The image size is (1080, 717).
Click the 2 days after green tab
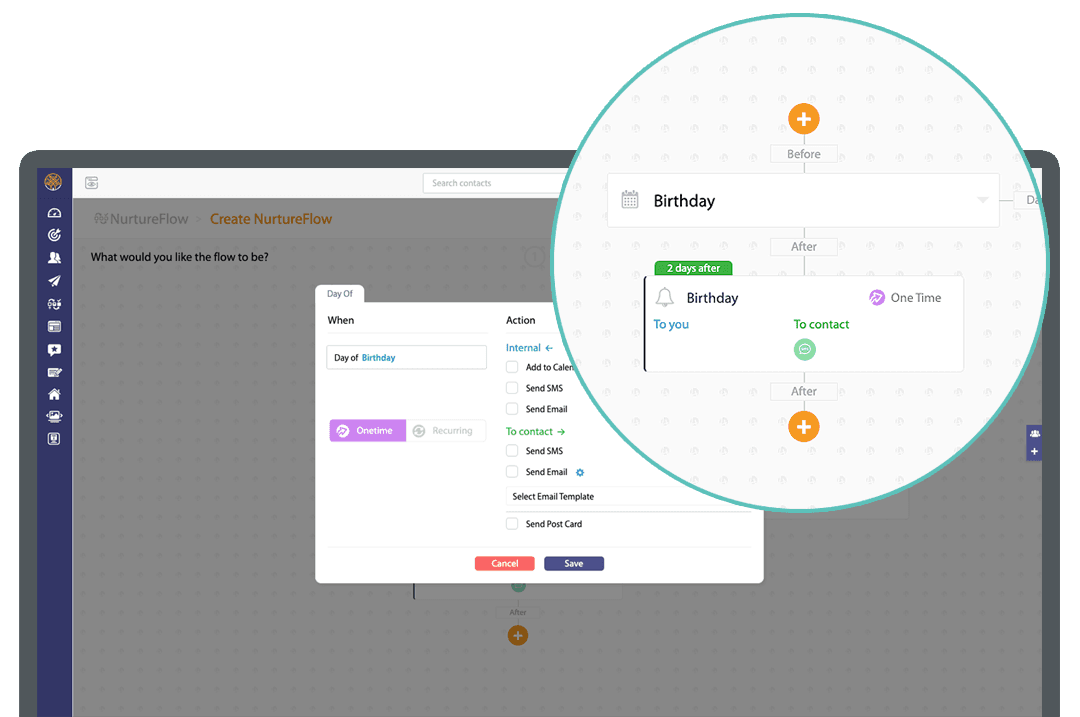693,268
